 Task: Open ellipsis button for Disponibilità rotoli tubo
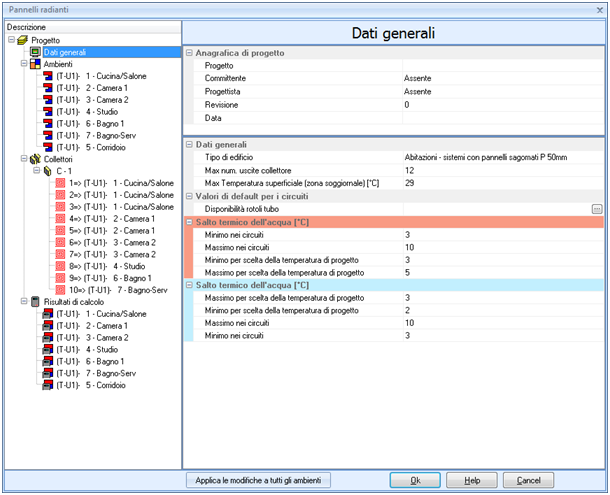pos(597,208)
